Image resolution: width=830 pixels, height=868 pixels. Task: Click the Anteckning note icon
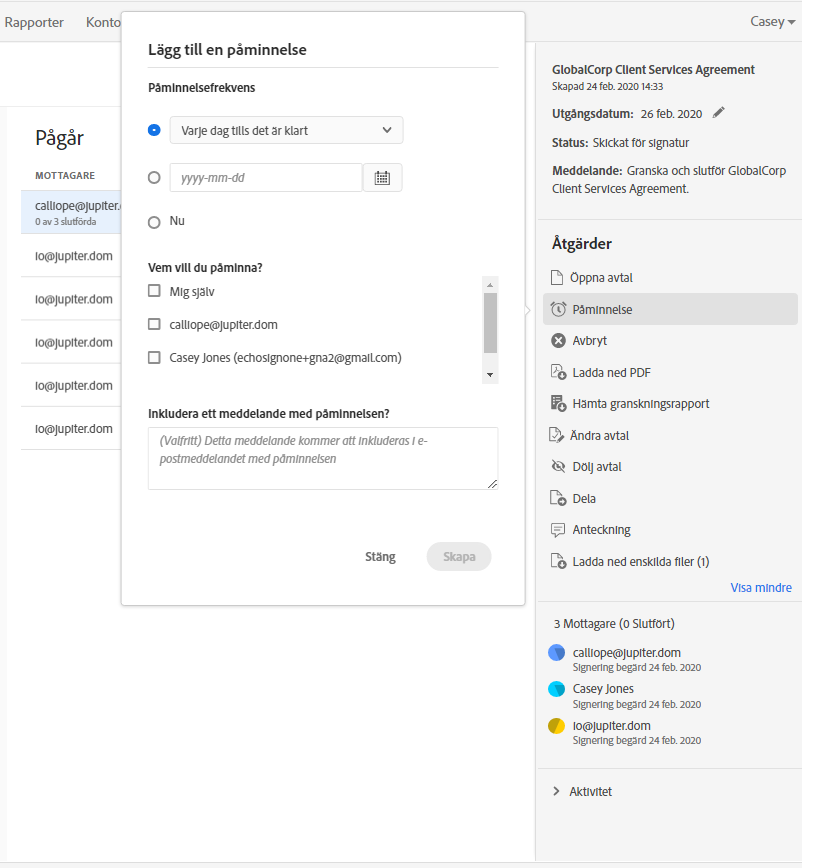point(558,530)
